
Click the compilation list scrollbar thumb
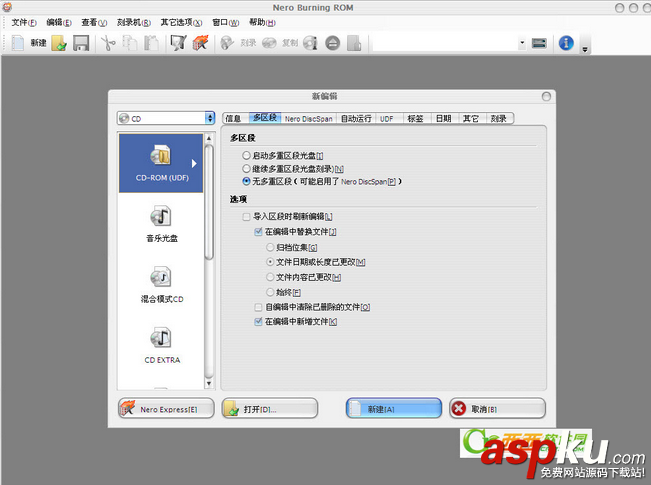[x=209, y=202]
